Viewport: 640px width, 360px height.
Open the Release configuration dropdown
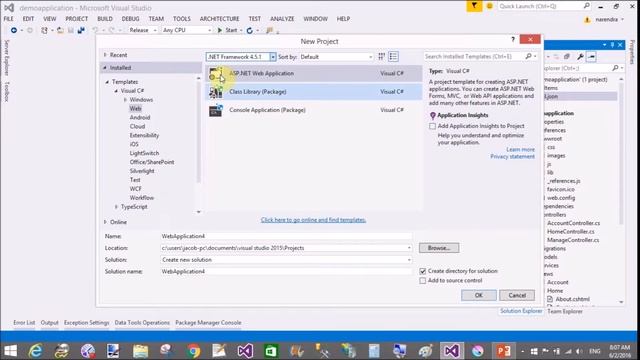(155, 30)
